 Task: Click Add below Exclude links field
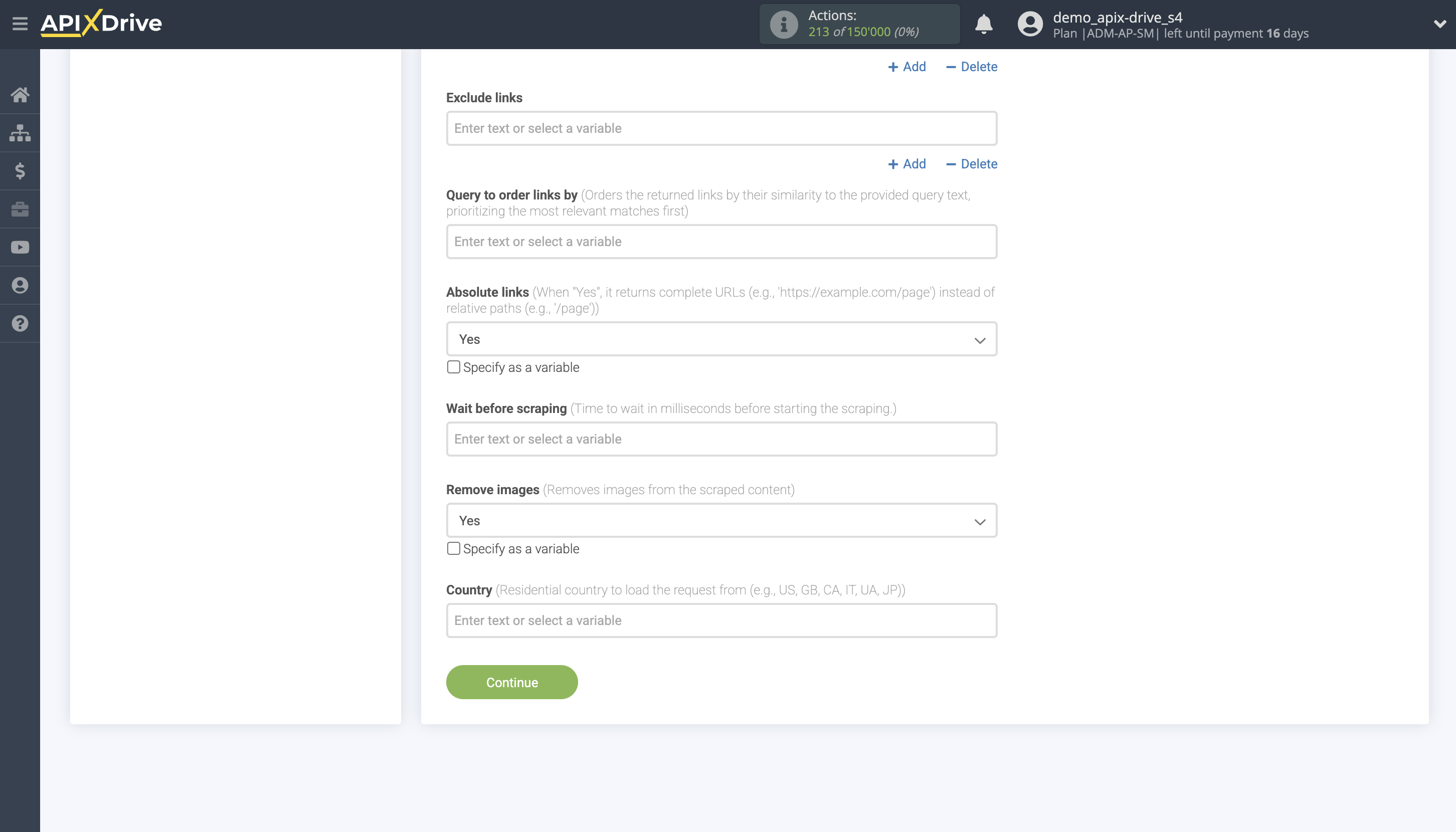coord(906,164)
